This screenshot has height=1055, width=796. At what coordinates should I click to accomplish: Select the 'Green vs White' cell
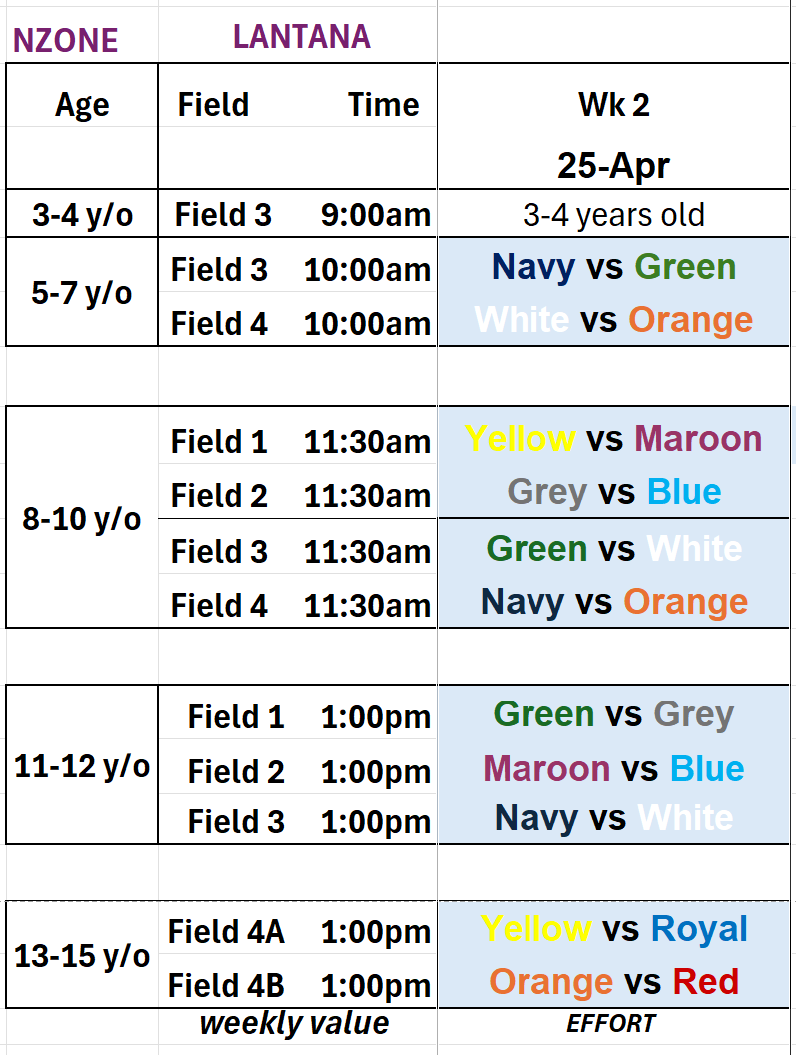click(x=613, y=548)
